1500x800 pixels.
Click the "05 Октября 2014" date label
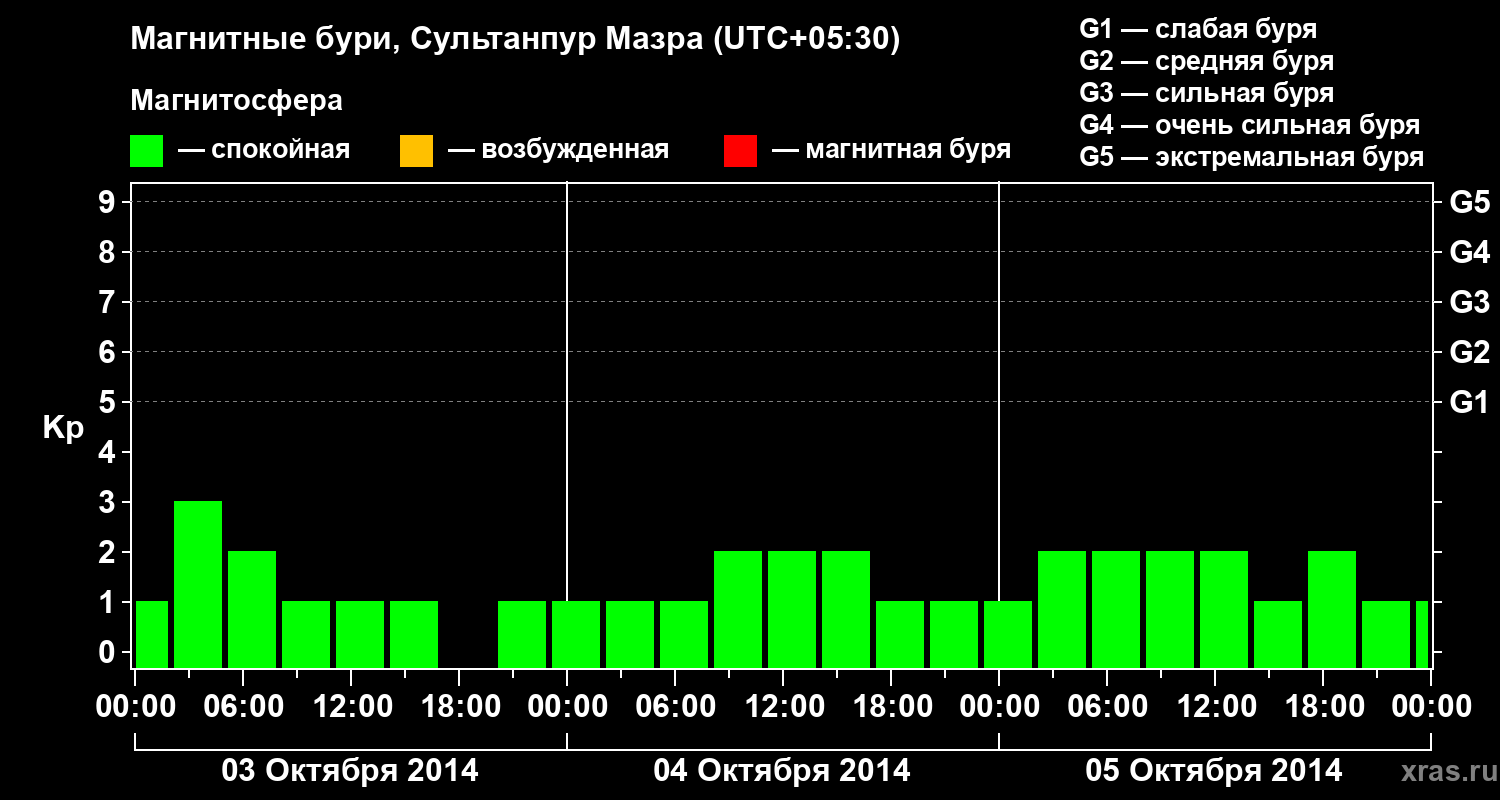tap(1214, 771)
